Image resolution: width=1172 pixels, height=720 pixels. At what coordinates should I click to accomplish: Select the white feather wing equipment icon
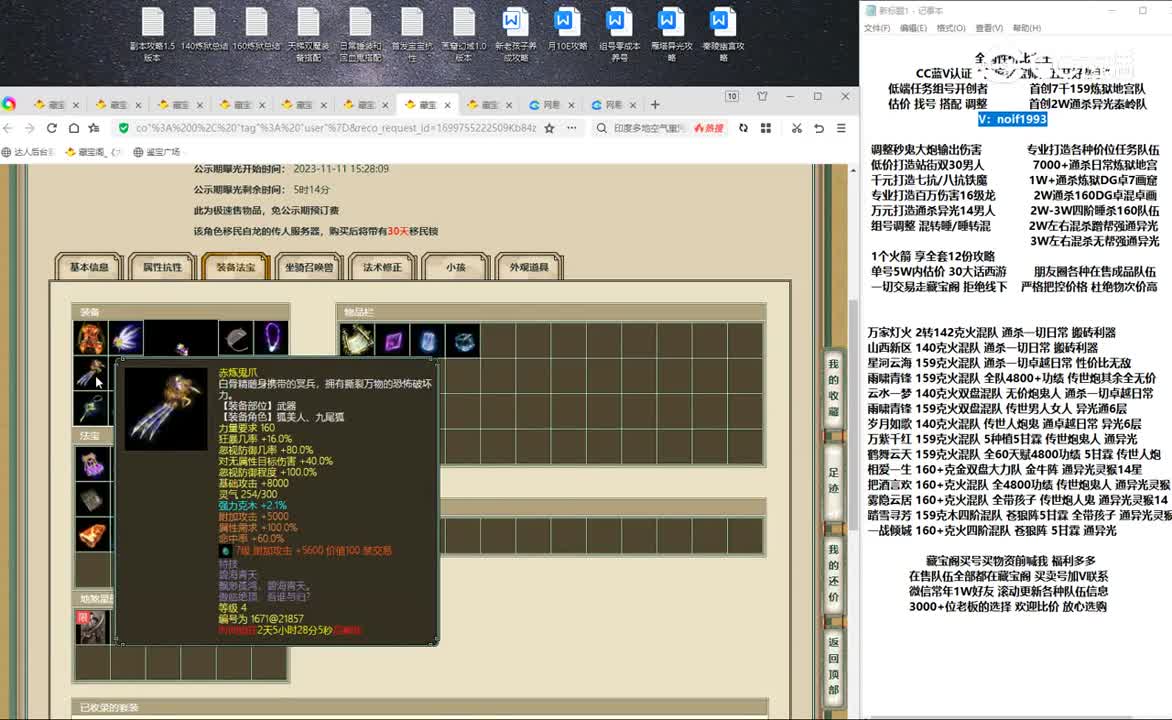pyautogui.click(x=126, y=339)
